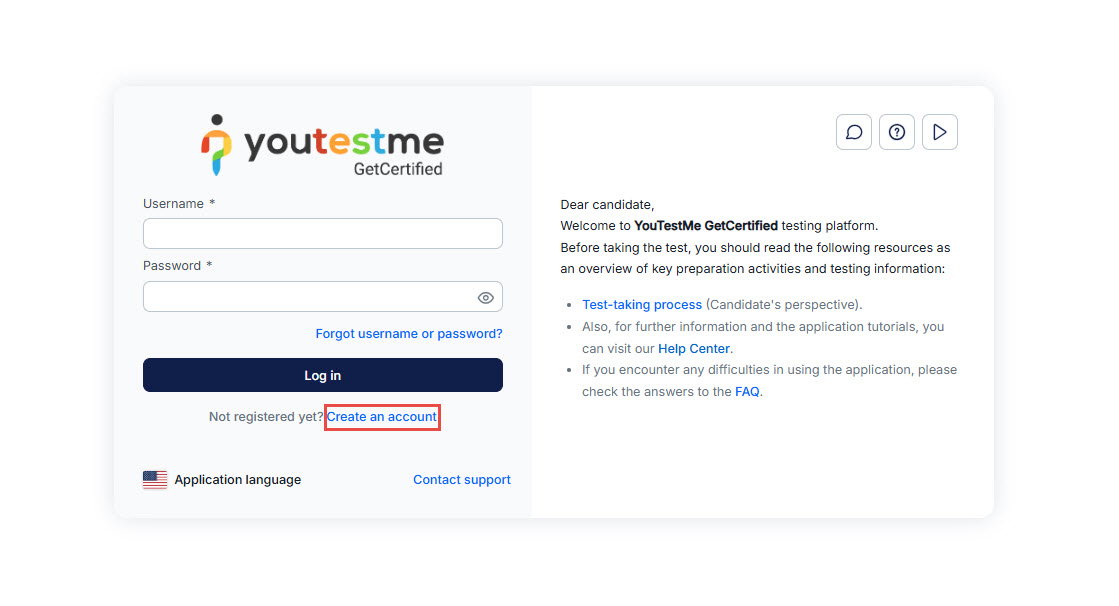Click the Username field label
This screenshot has height=606, width=1119.
(x=173, y=204)
